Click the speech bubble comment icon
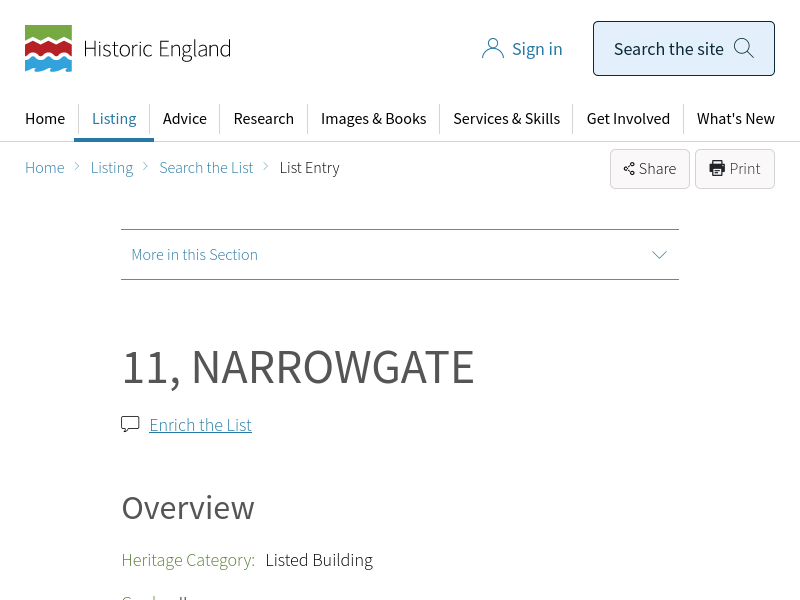The image size is (800, 600). tap(130, 424)
